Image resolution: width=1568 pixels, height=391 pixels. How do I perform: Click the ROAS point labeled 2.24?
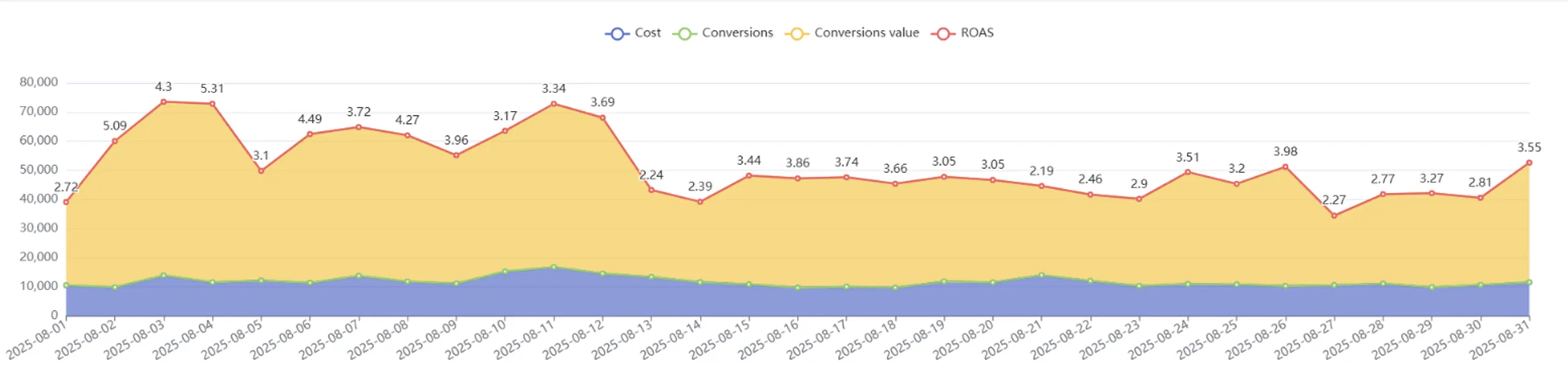[x=651, y=190]
